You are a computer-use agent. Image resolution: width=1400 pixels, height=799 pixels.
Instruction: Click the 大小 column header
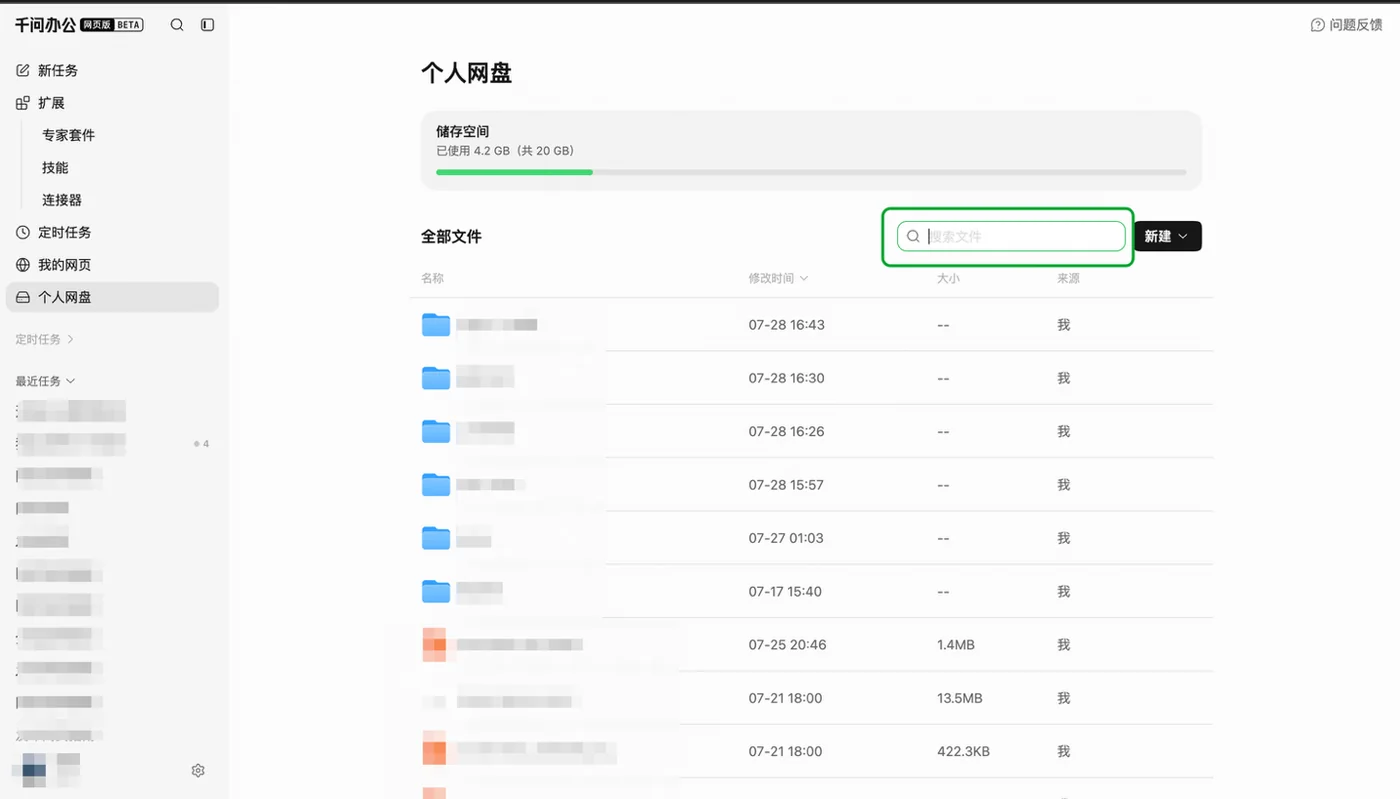[x=948, y=278]
